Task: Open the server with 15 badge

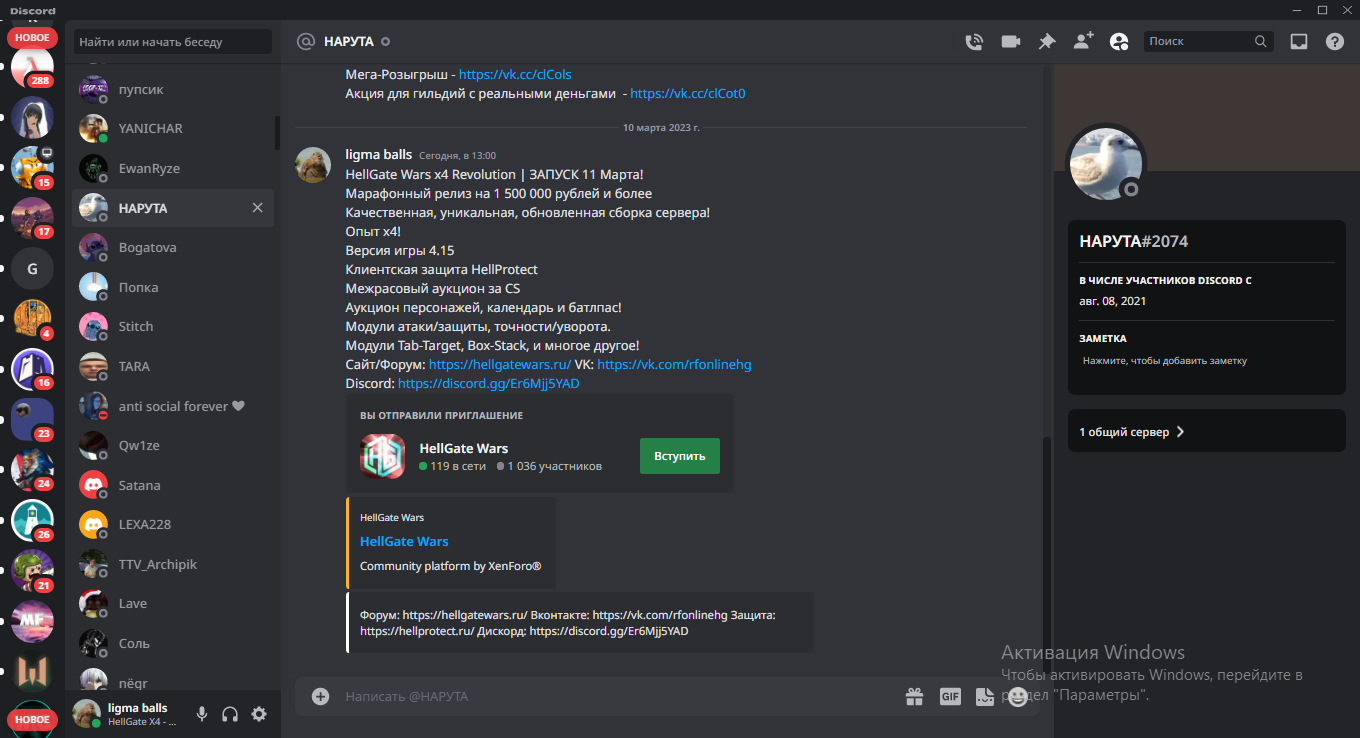Action: [32, 168]
